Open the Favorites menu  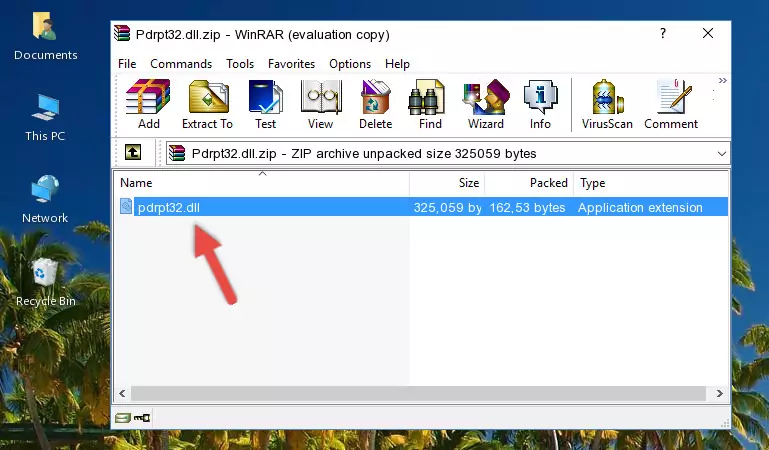pos(291,64)
